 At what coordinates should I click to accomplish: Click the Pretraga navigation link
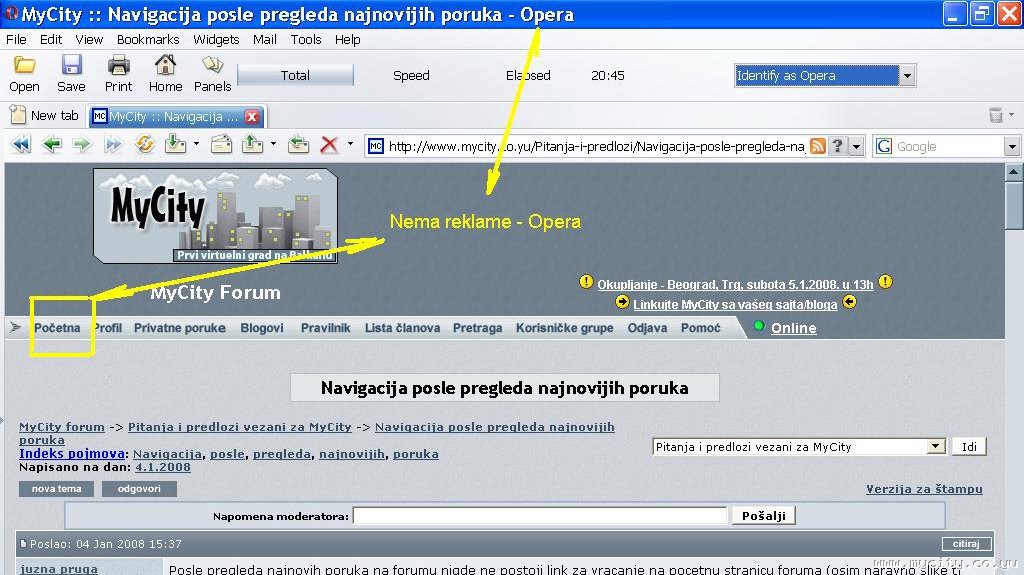(x=477, y=328)
